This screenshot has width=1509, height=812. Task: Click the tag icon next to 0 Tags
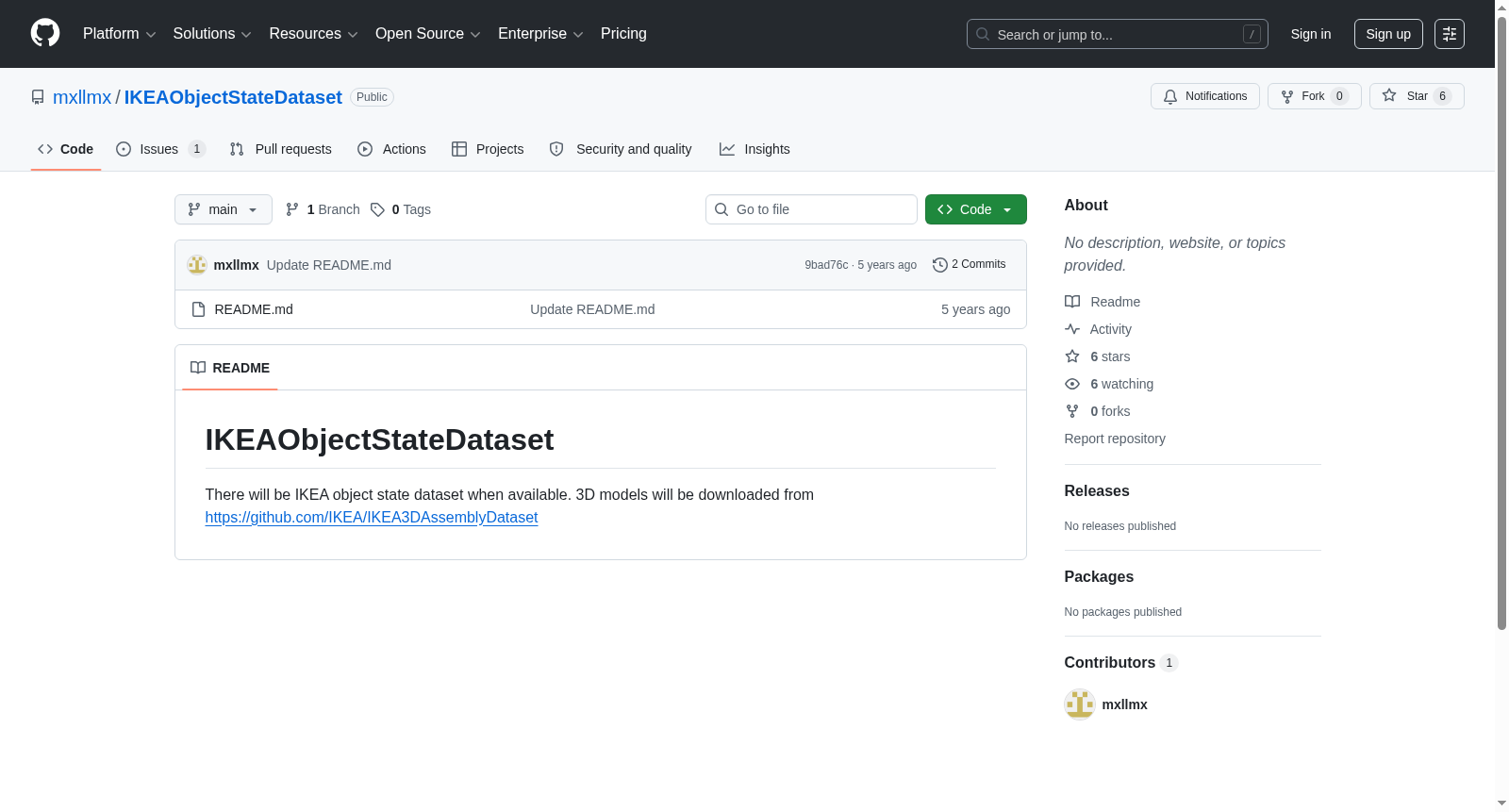[377, 209]
